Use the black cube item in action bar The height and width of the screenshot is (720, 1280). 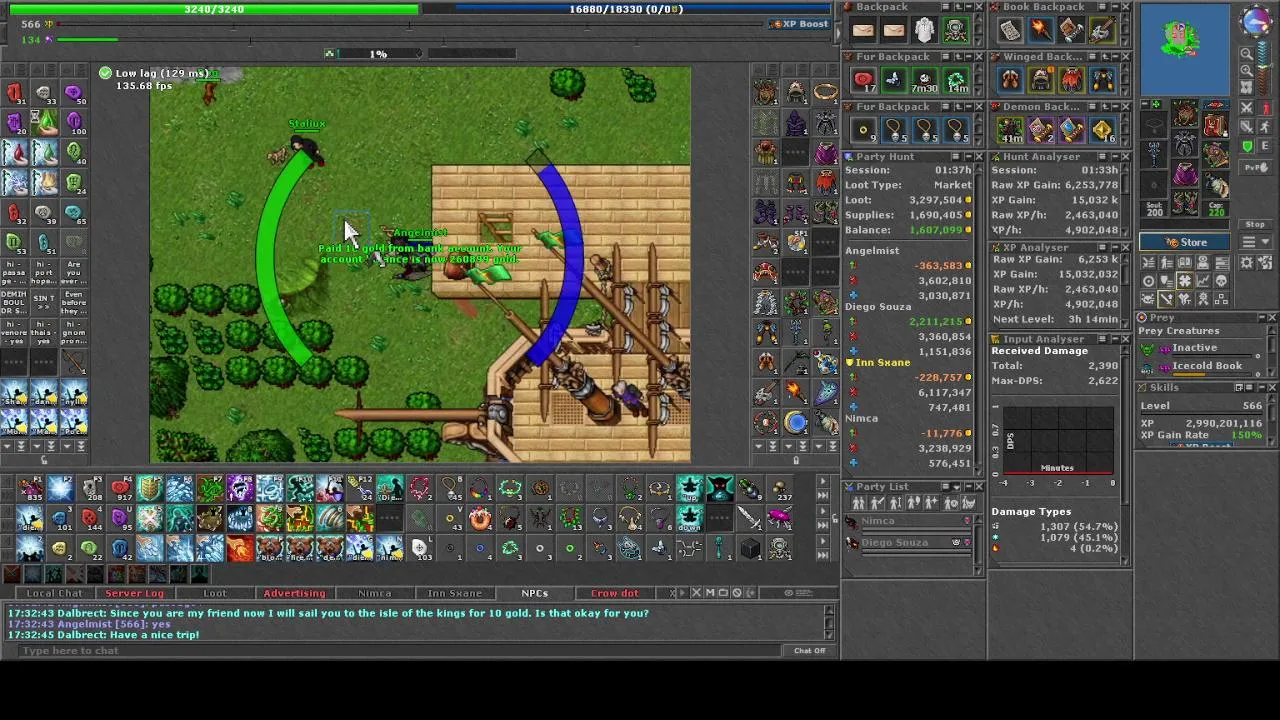click(750, 548)
